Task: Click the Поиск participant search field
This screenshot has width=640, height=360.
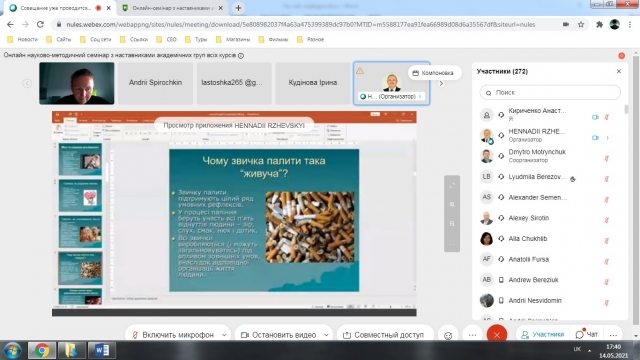Action: click(550, 93)
